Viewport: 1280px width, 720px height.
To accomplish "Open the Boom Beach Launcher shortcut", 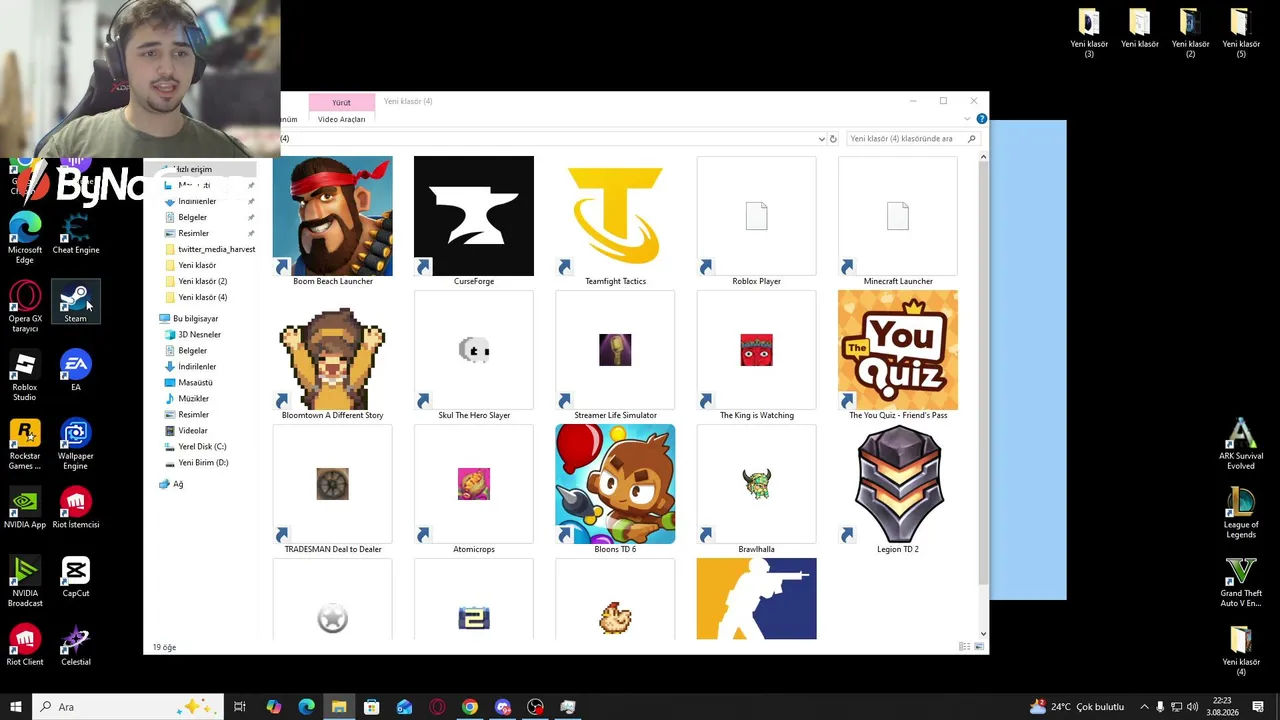I will click(x=333, y=222).
